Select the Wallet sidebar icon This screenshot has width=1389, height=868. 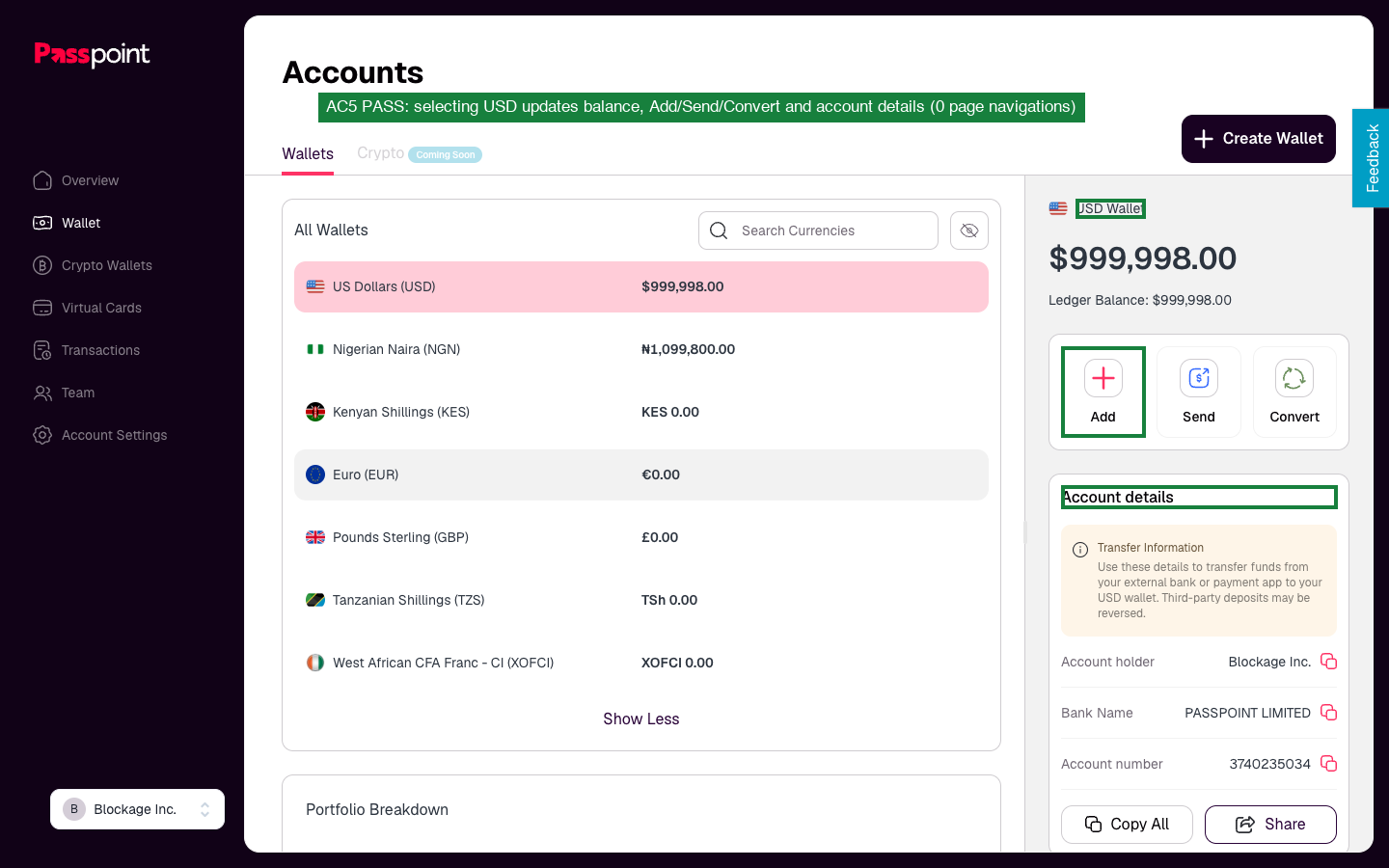click(42, 223)
